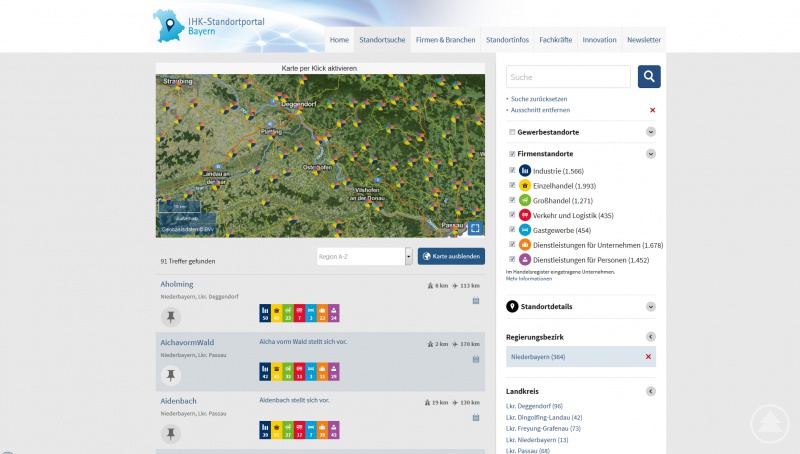This screenshot has width=800, height=454.
Task: Uncheck the Großhandel checkbox
Action: pyautogui.click(x=512, y=200)
